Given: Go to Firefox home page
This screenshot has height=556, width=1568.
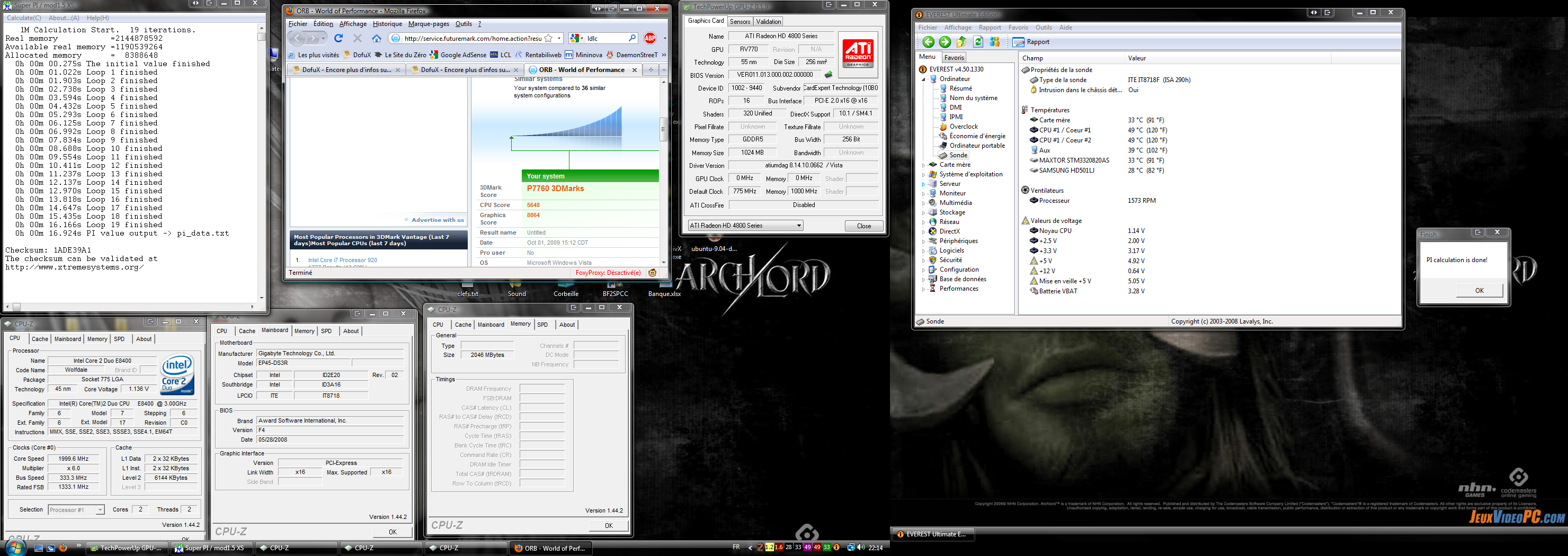Looking at the screenshot, I should [x=377, y=38].
